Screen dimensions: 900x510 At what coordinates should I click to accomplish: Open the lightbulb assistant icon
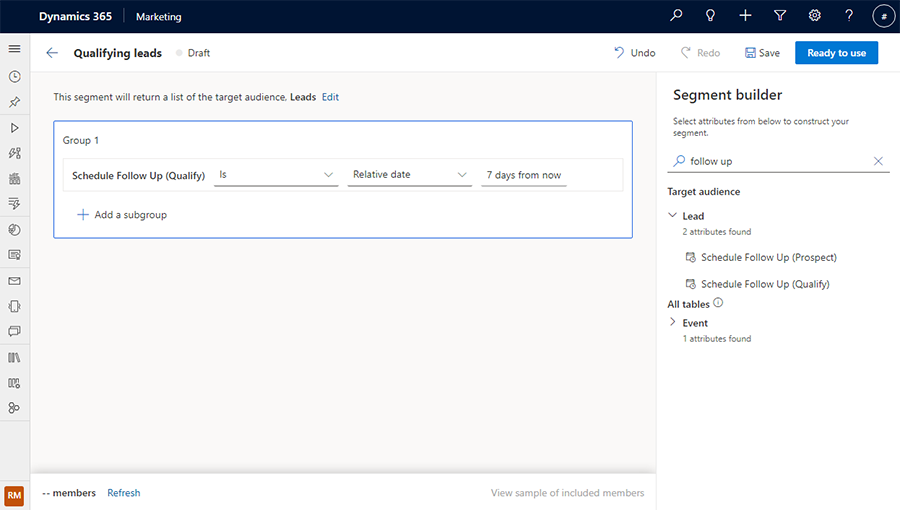coord(711,16)
